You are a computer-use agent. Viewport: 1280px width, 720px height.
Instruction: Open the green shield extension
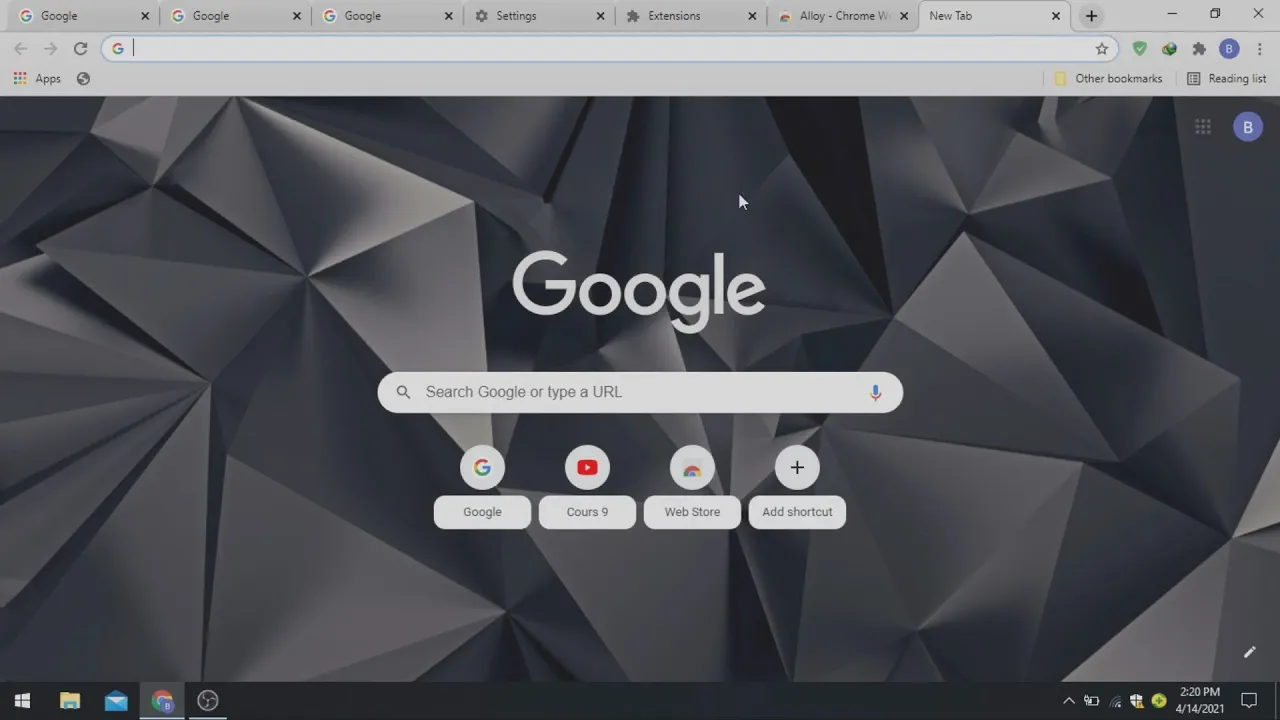point(1139,48)
